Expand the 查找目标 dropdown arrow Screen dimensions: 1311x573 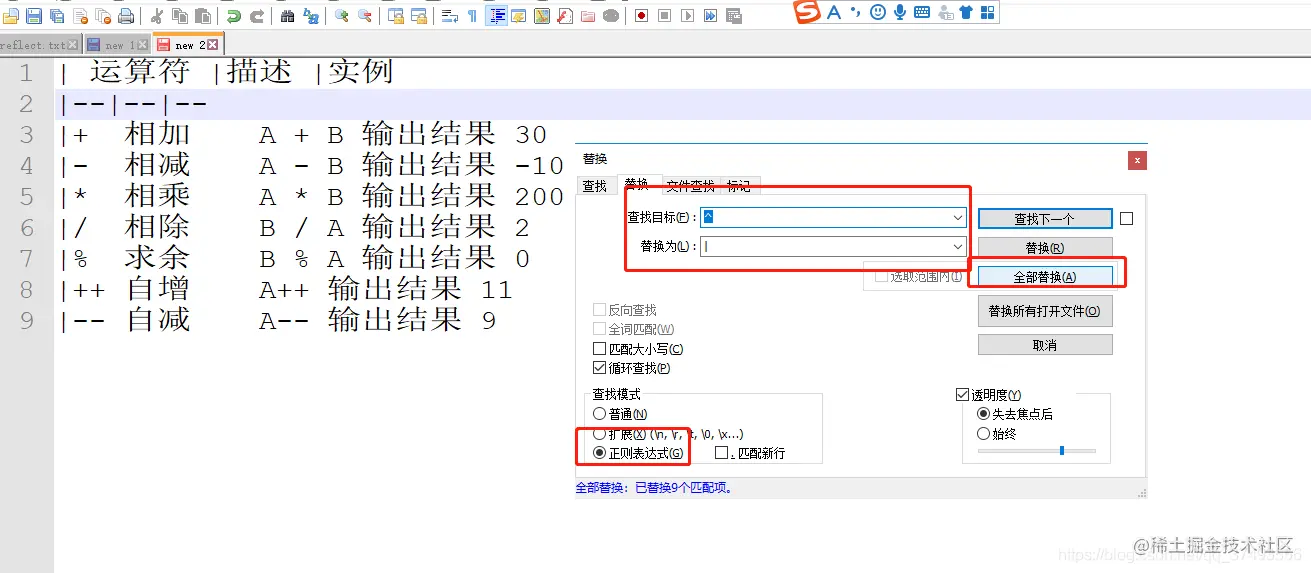pyautogui.click(x=958, y=217)
